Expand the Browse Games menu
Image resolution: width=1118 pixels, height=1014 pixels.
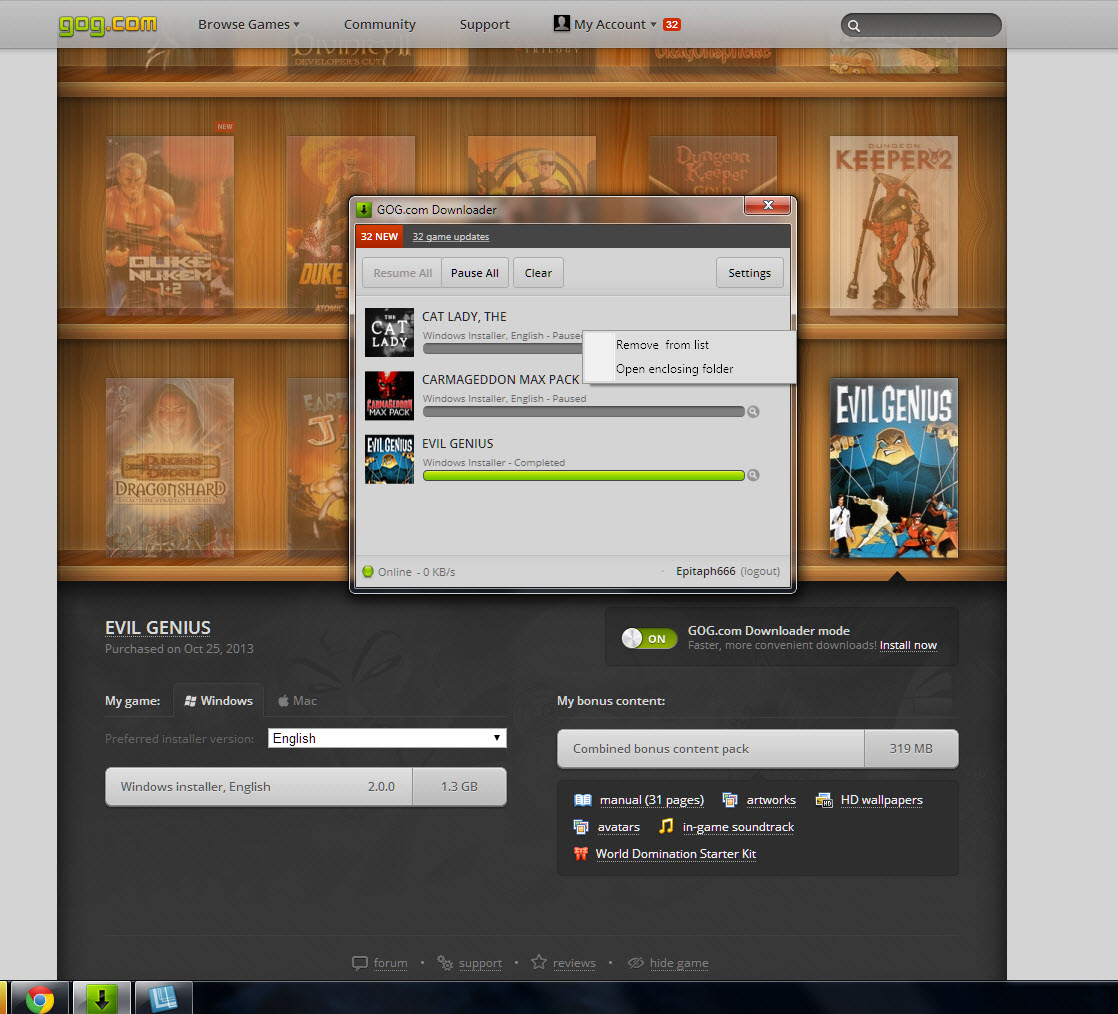249,24
